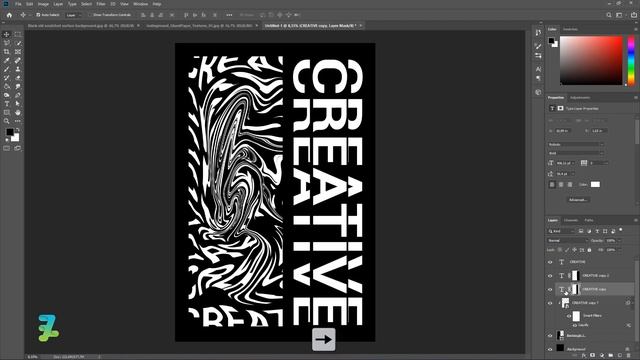Select the Pen tool
640x360 pixels.
click(18, 95)
